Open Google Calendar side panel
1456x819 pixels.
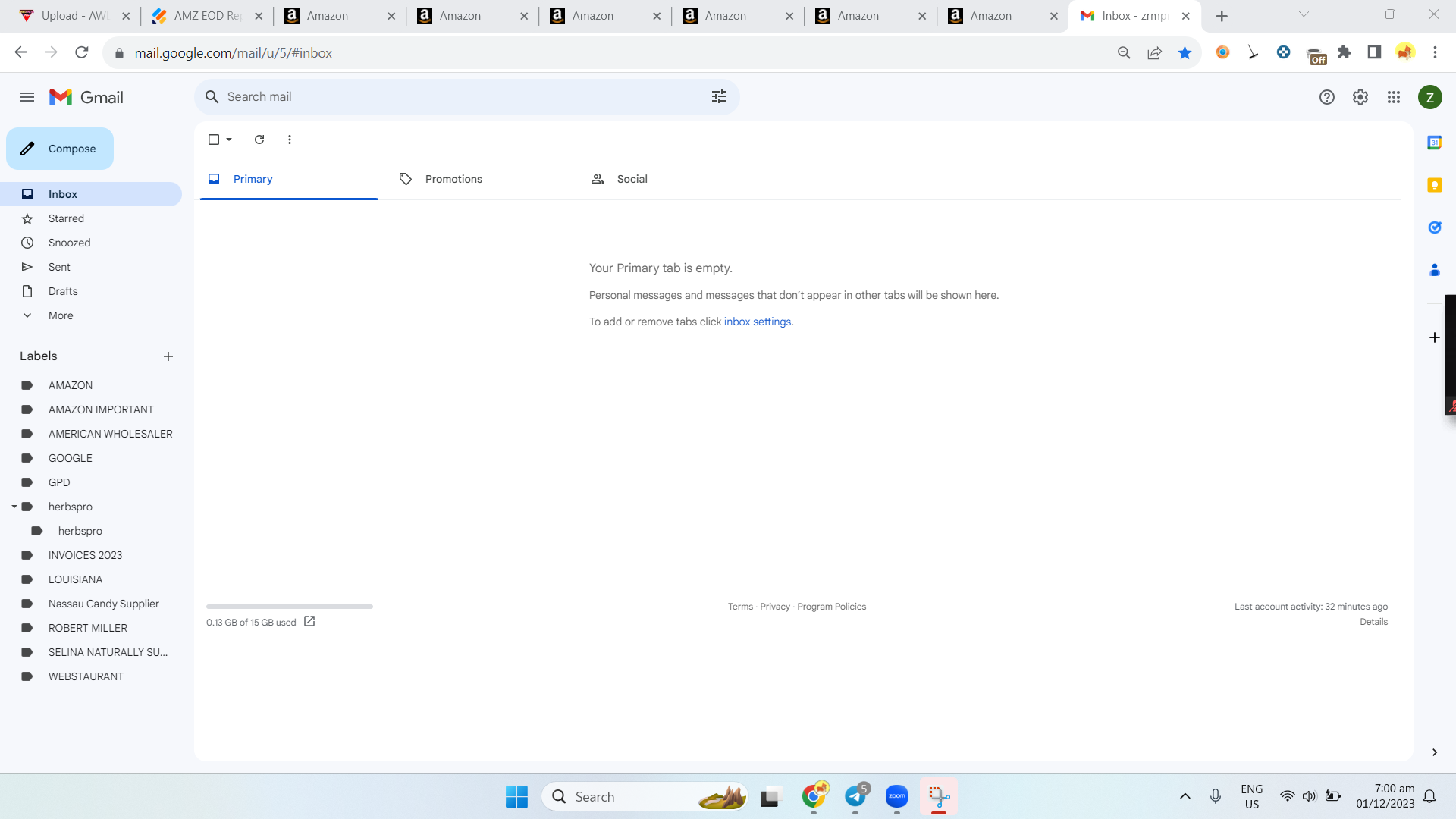pyautogui.click(x=1435, y=143)
